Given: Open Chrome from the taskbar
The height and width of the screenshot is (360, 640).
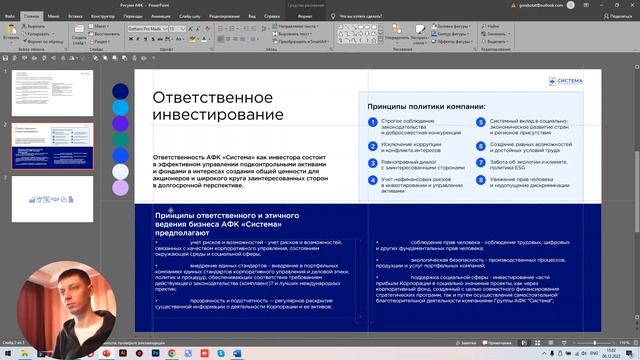Looking at the screenshot, I should (172, 353).
